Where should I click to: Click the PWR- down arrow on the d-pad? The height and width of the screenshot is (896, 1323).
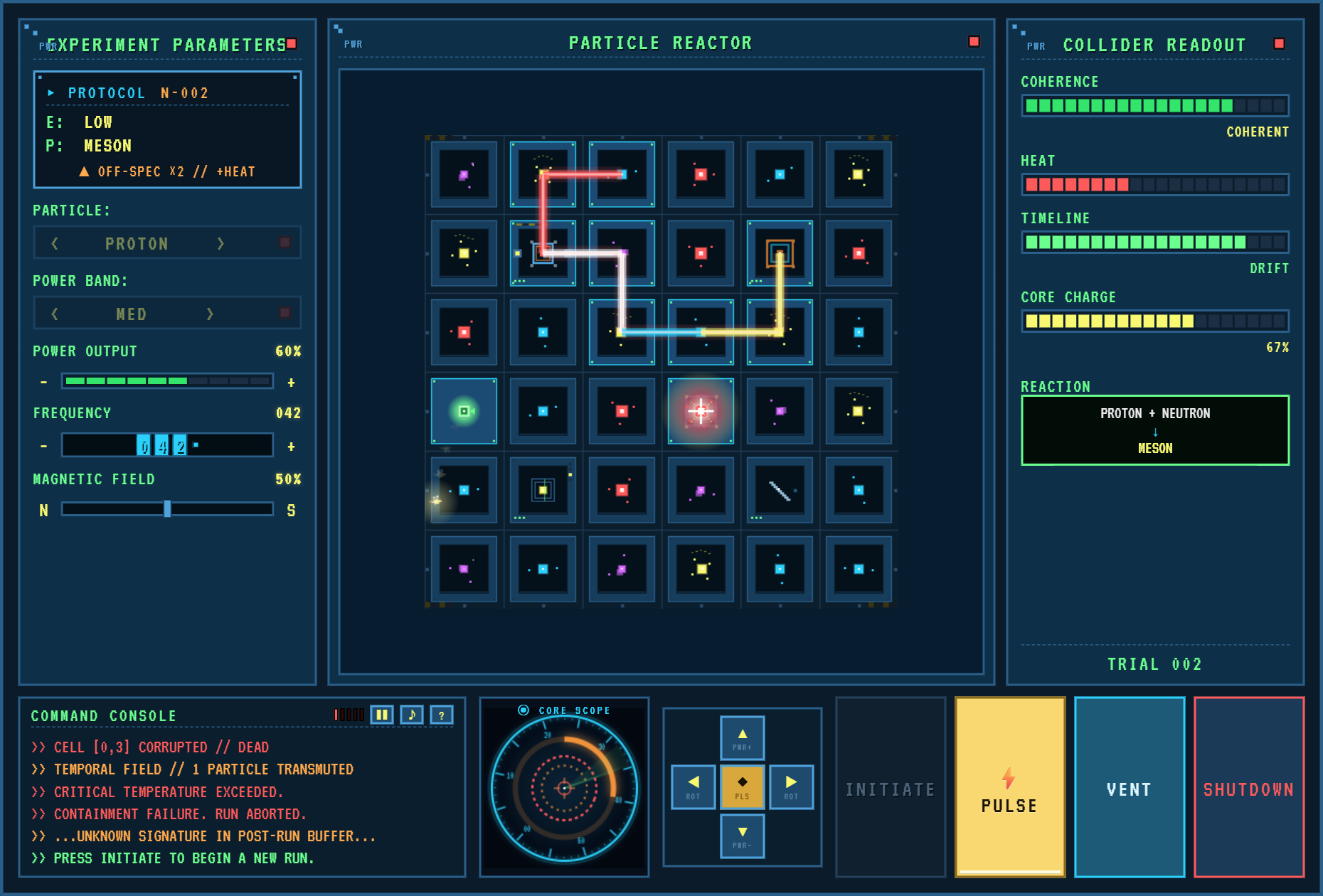point(742,836)
